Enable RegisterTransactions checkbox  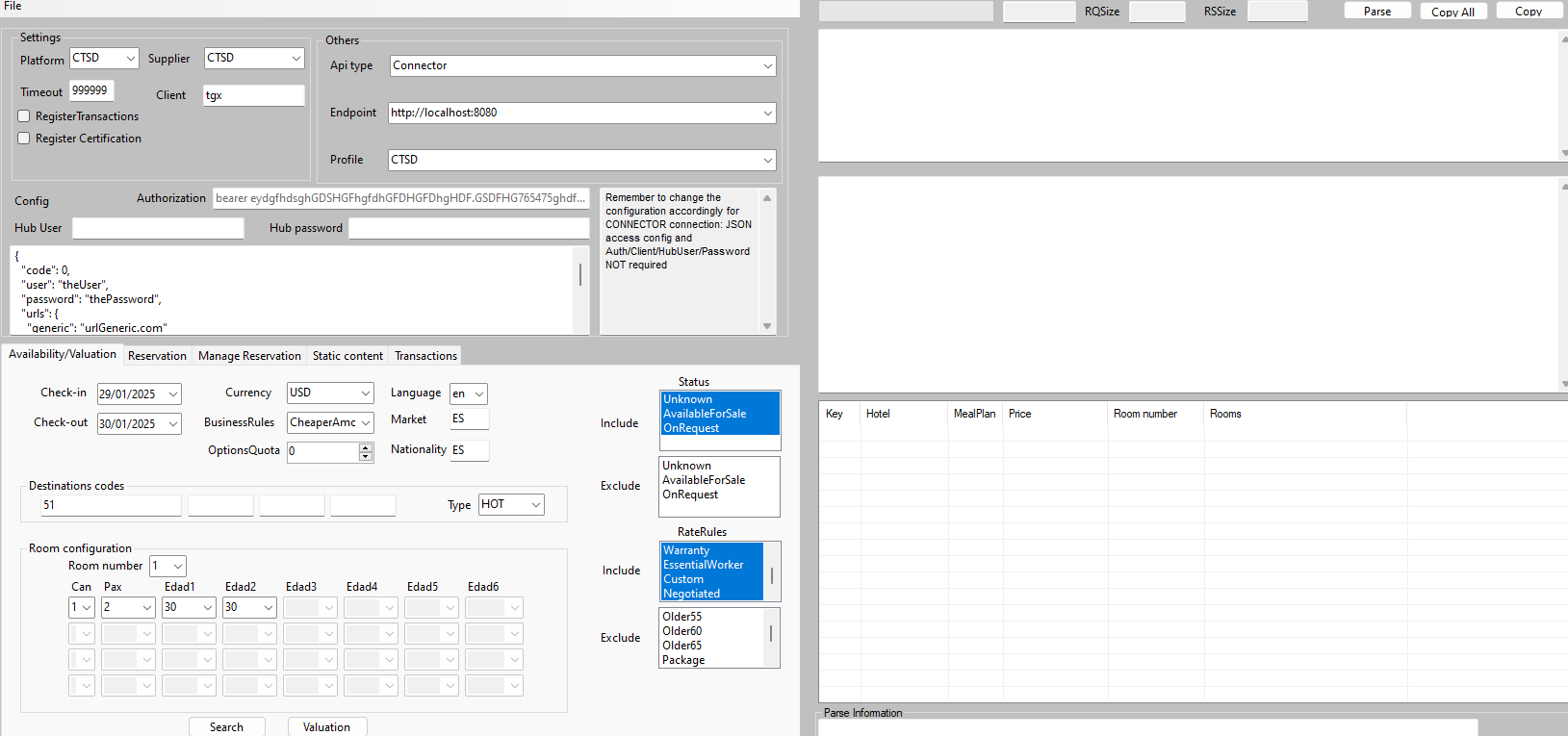coord(24,116)
